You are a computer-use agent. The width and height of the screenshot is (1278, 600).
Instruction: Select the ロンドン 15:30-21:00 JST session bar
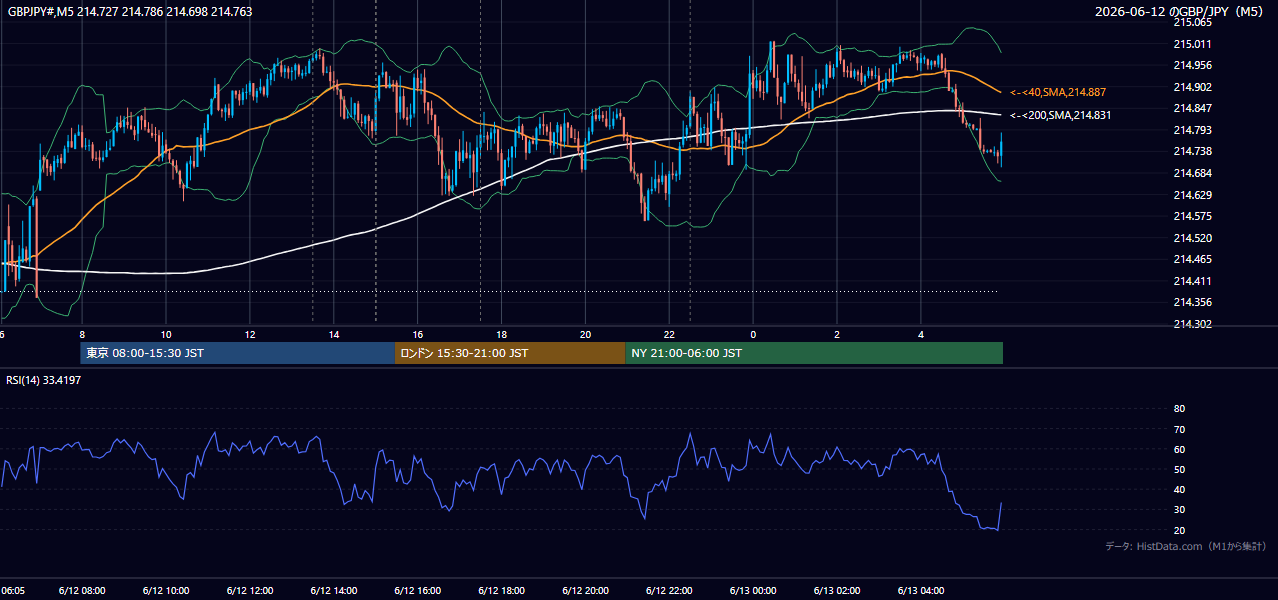click(510, 353)
